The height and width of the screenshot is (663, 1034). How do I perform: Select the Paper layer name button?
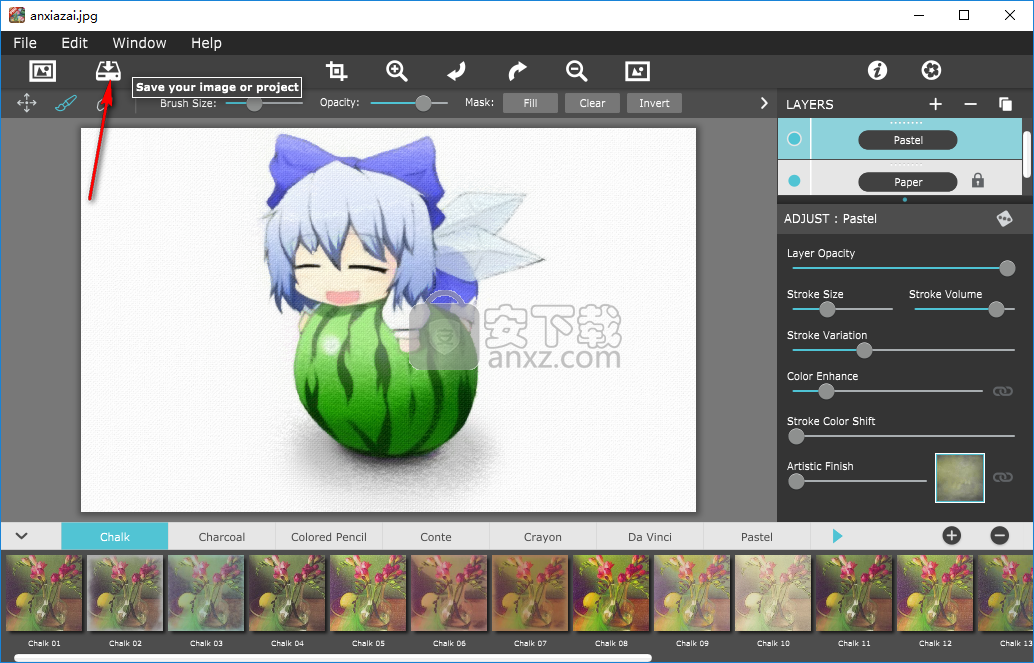907,181
